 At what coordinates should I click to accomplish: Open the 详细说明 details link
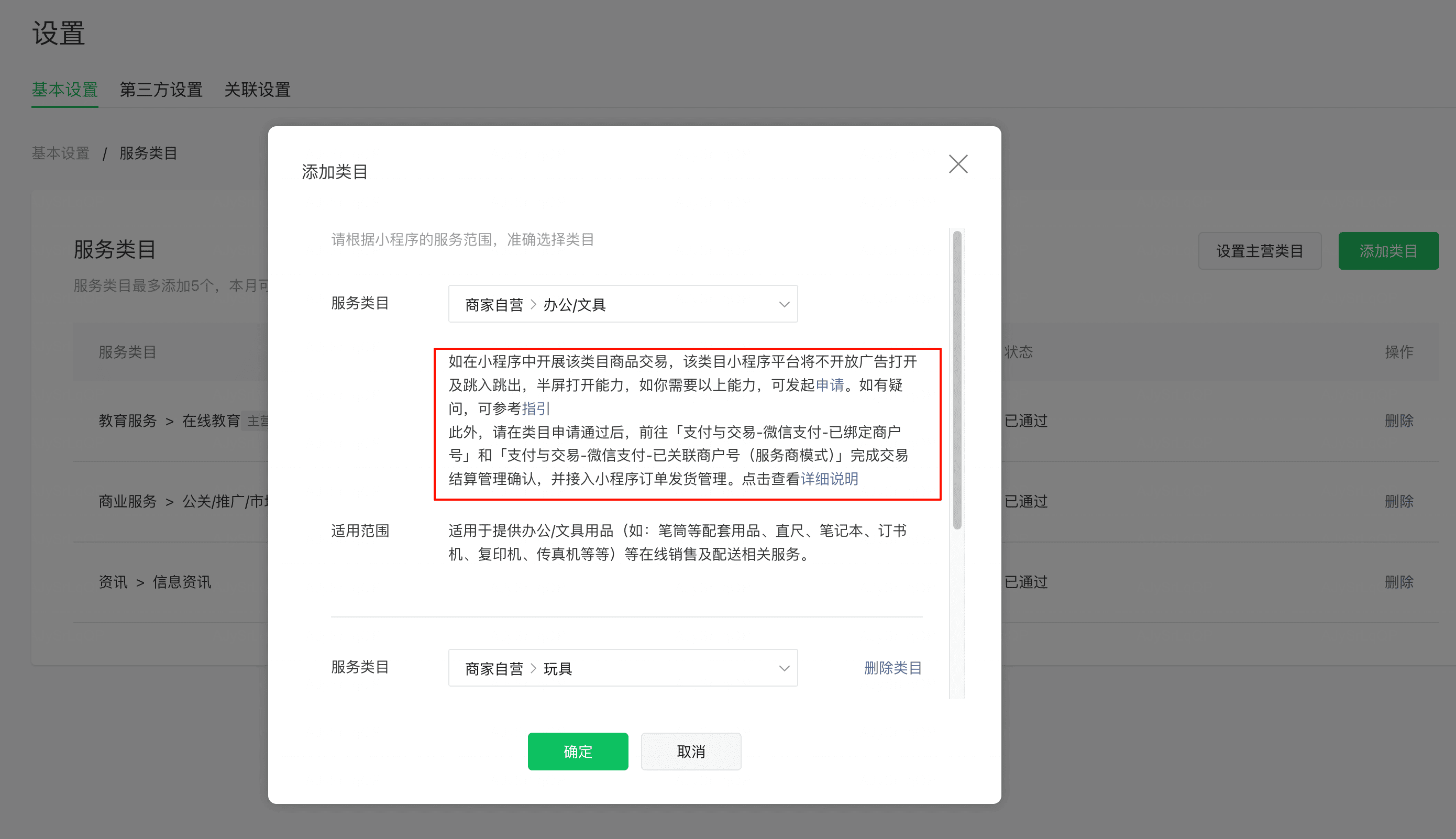pos(829,479)
